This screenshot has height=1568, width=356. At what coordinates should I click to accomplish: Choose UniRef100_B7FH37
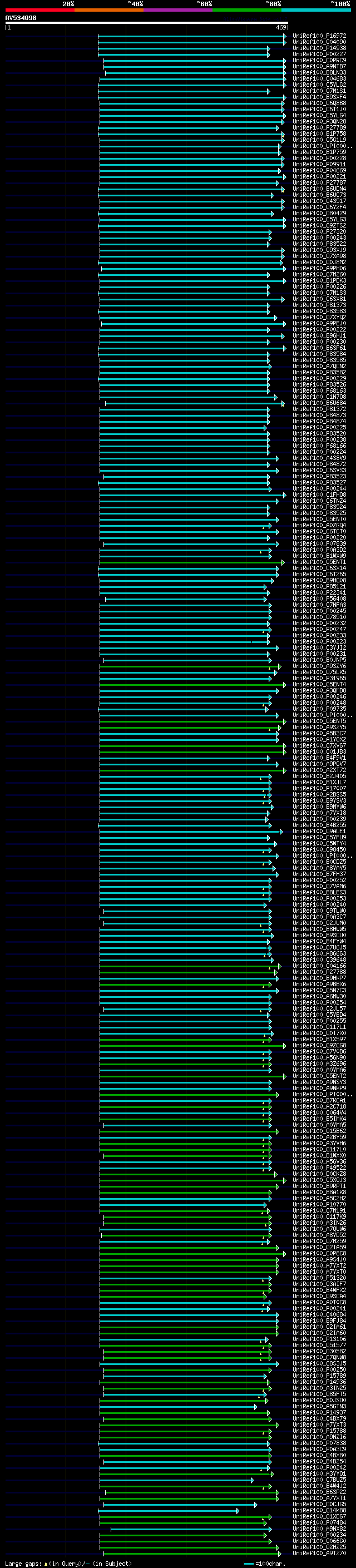[319, 875]
